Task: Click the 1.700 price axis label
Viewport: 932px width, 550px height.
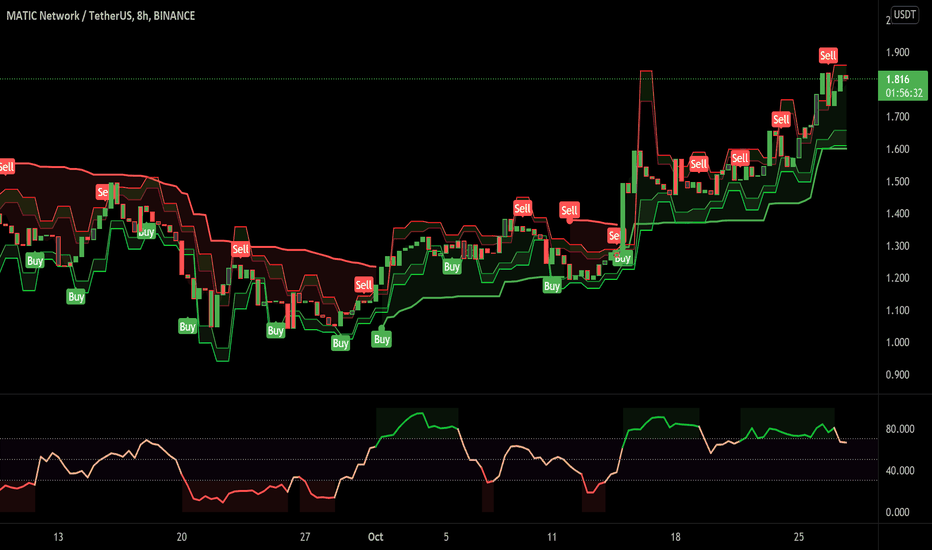Action: (898, 117)
